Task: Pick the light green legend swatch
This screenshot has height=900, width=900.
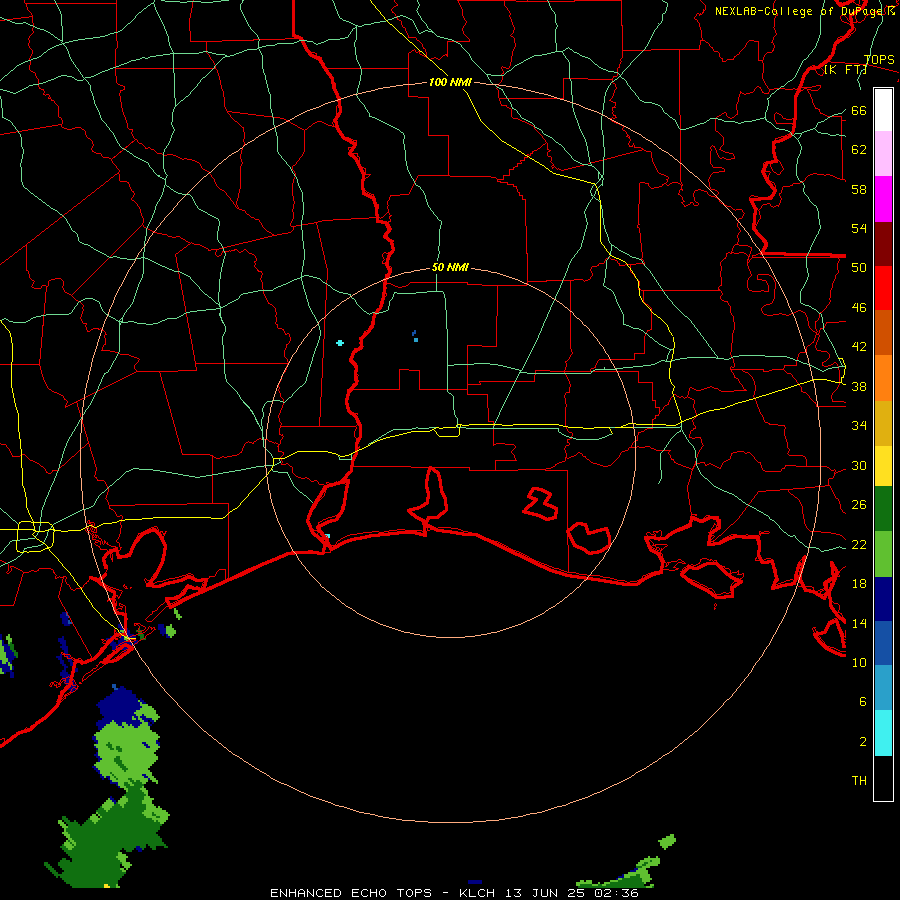Action: (x=883, y=554)
